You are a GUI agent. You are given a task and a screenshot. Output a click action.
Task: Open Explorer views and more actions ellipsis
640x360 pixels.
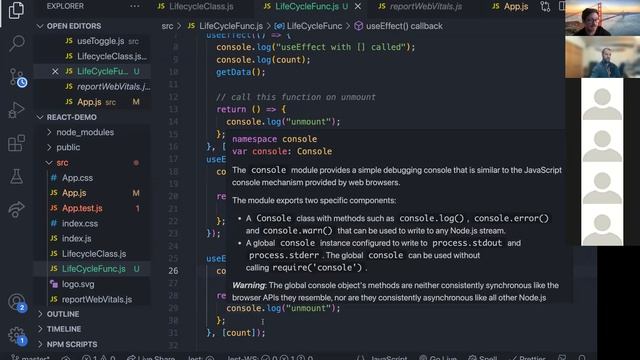[135, 6]
